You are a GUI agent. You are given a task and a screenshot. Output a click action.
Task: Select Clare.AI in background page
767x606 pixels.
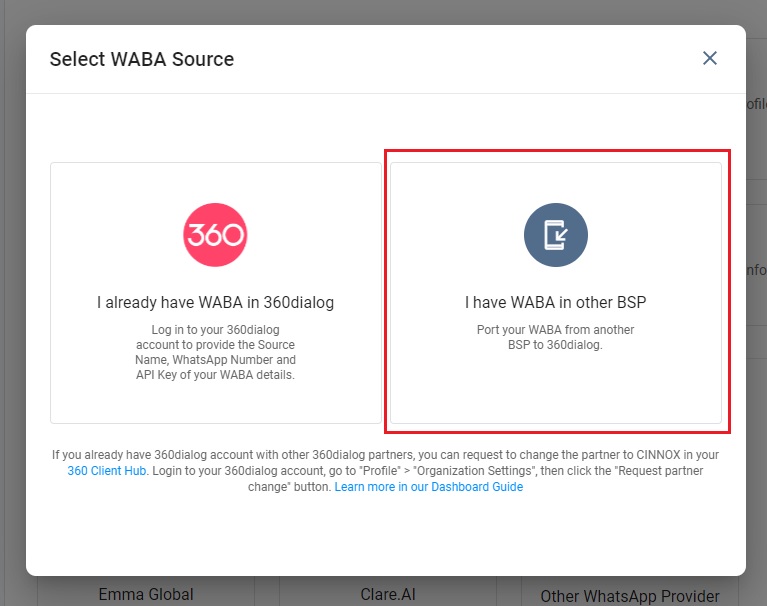click(388, 594)
